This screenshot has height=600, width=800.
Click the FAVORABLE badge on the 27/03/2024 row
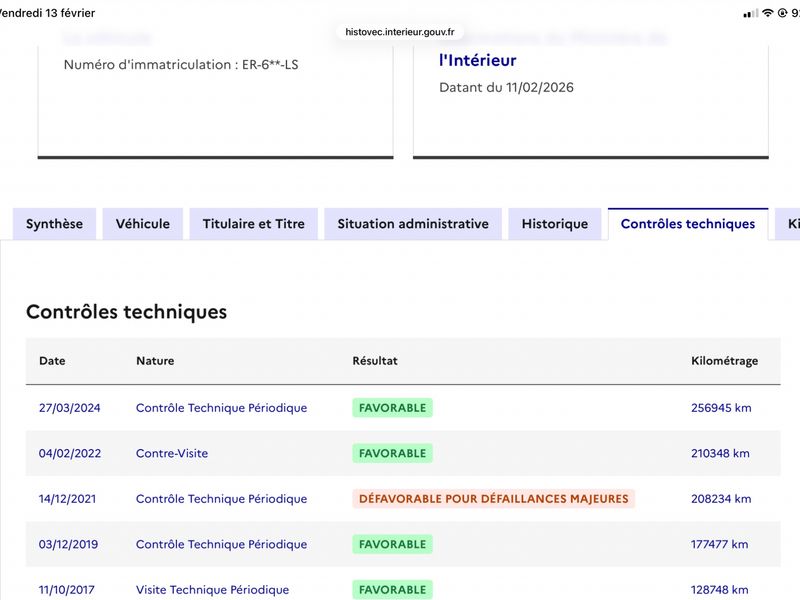click(x=392, y=408)
